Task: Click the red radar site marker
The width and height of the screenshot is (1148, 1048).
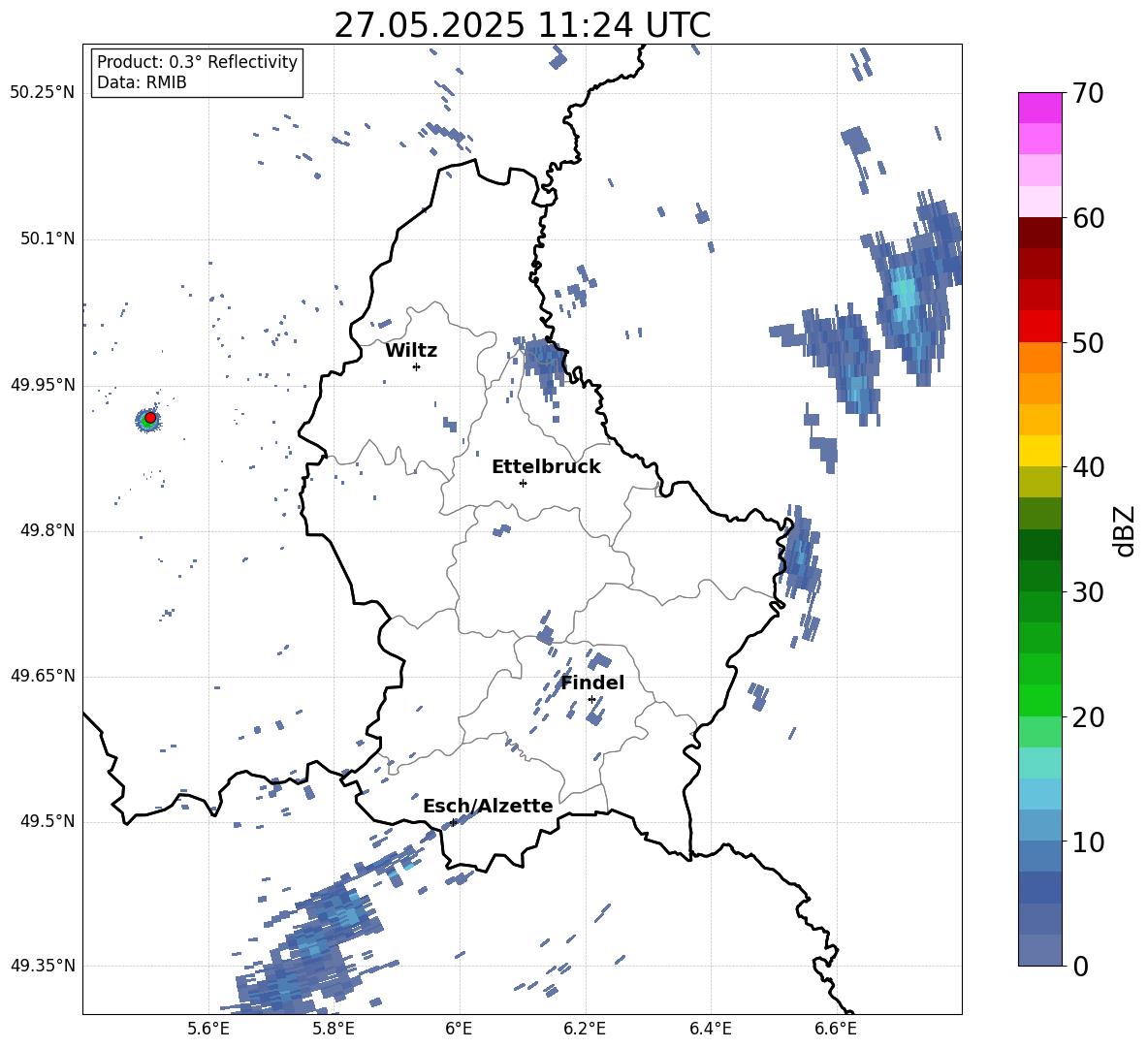Action: point(150,417)
